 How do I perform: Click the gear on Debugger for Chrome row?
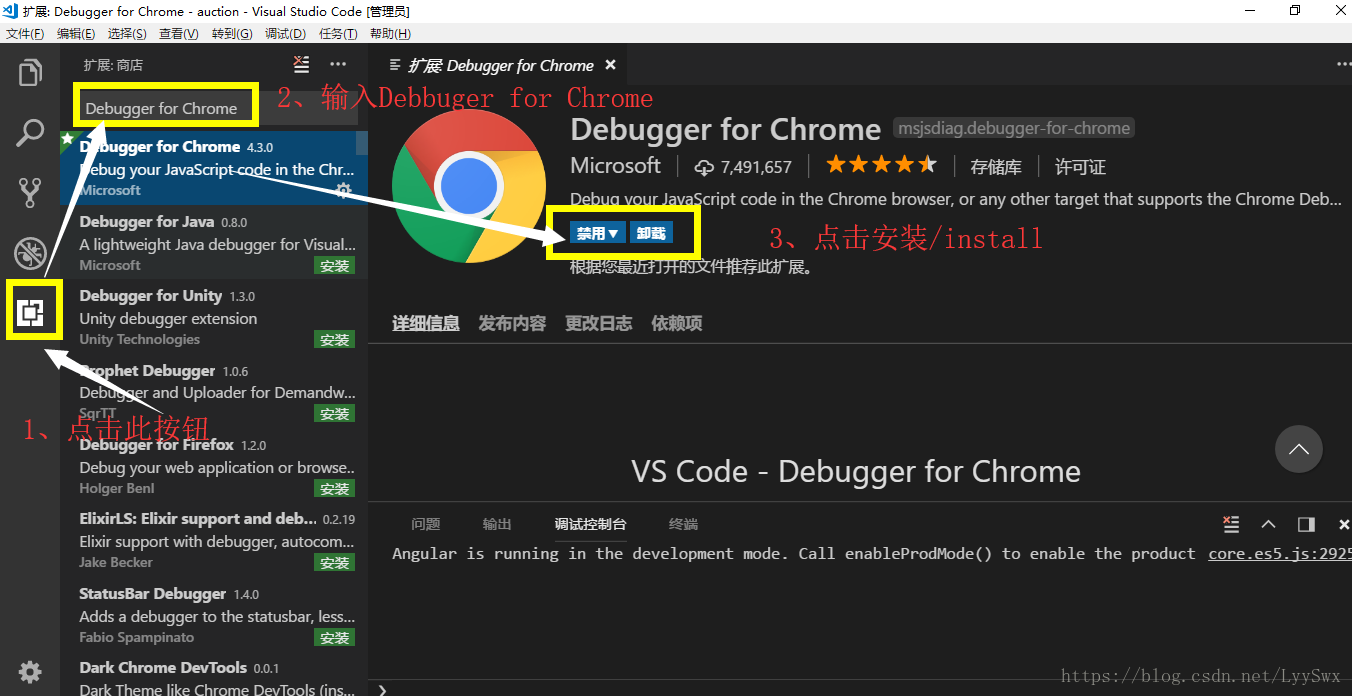tap(343, 189)
